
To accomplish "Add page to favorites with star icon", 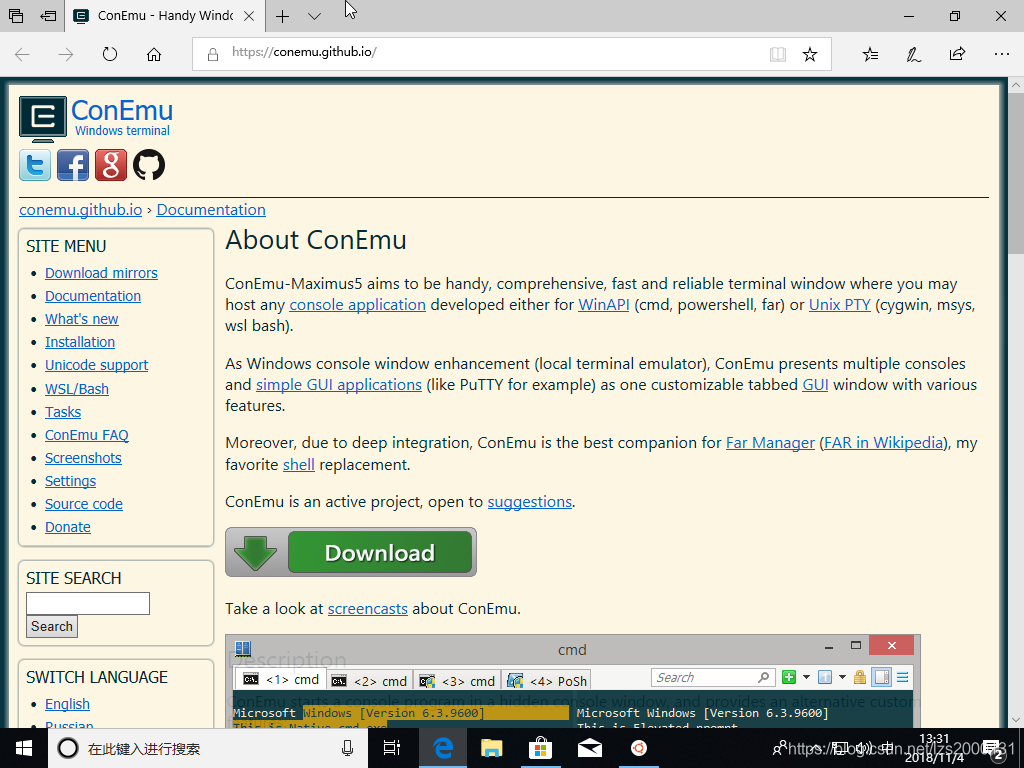I will (810, 54).
